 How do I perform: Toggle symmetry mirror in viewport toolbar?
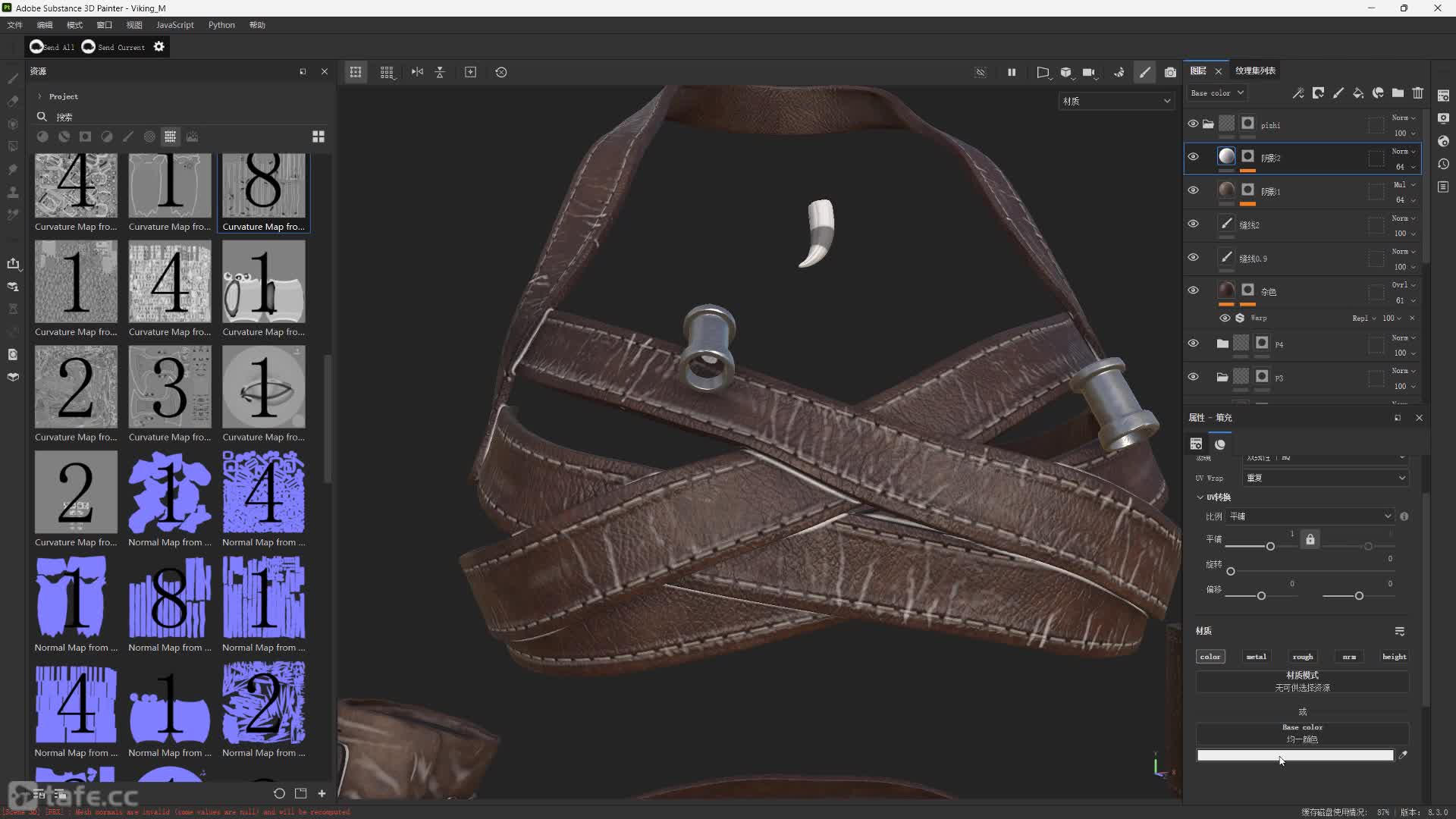pyautogui.click(x=417, y=72)
